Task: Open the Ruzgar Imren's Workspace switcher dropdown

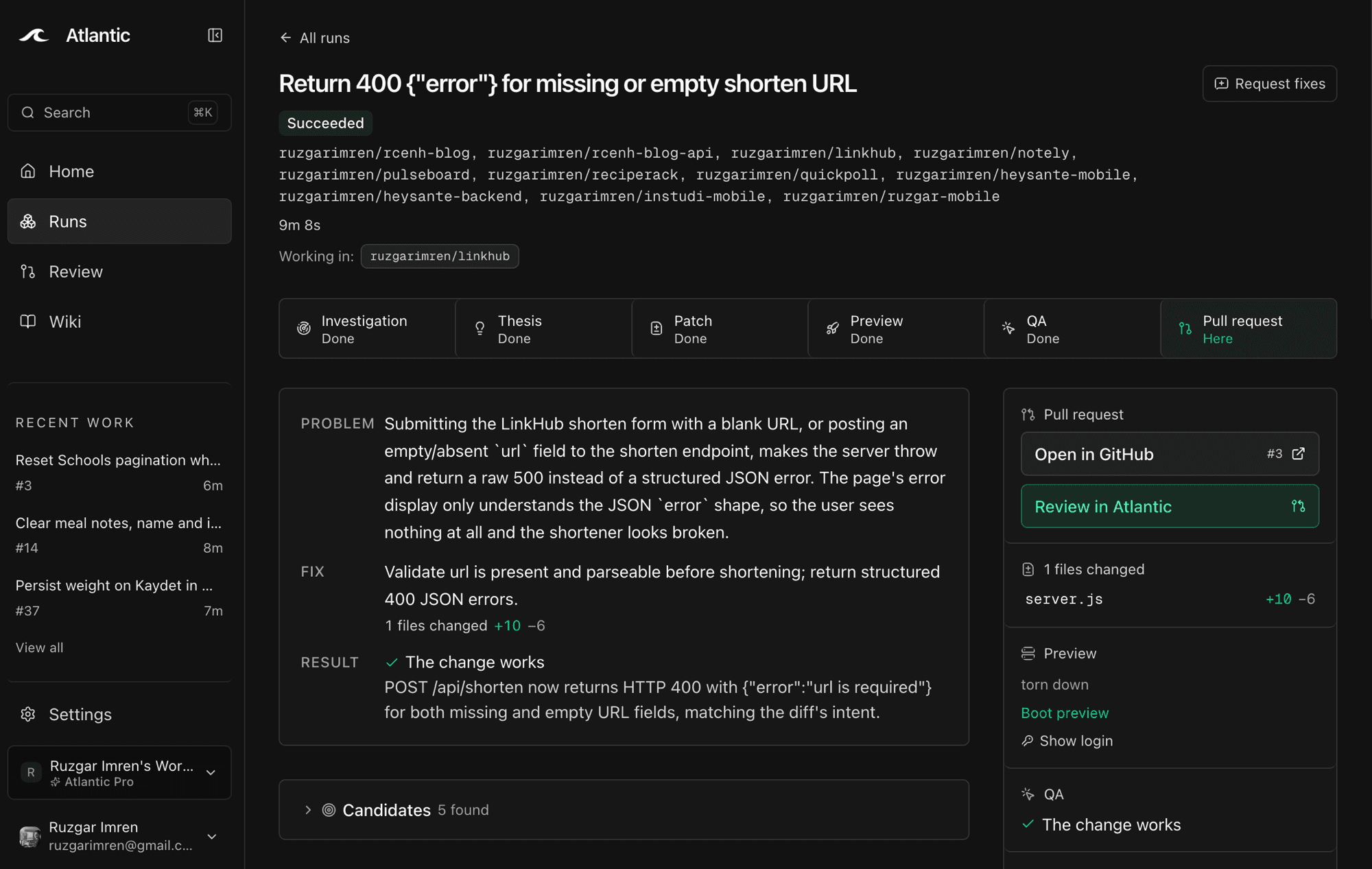Action: 119,772
